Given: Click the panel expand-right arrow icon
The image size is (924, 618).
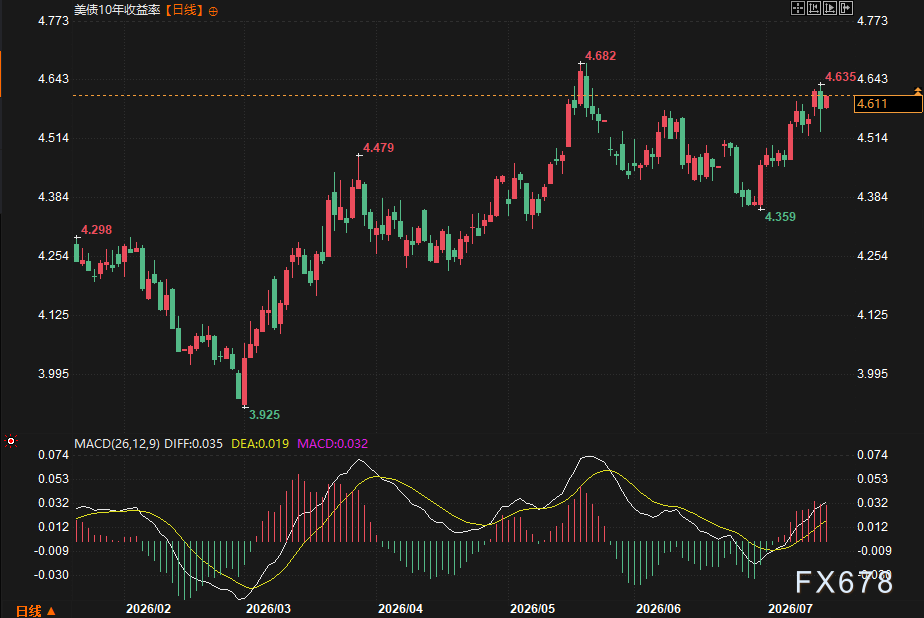Looking at the screenshot, I should click(846, 8).
